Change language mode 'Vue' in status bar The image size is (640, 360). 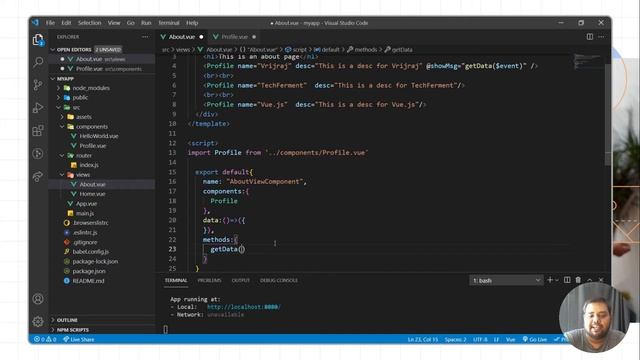[510, 339]
